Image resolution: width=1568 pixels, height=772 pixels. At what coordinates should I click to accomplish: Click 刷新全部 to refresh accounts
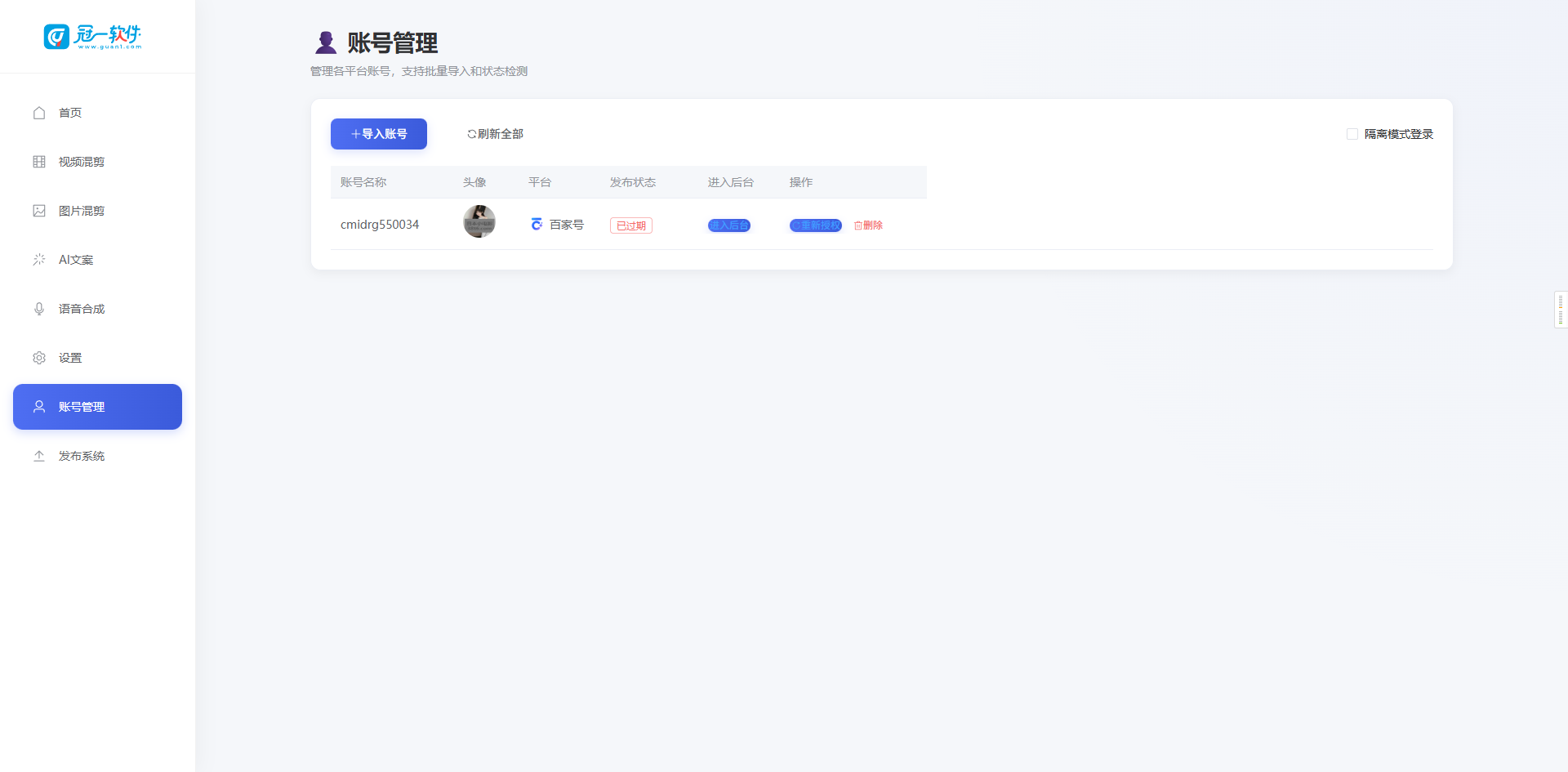[x=493, y=133]
